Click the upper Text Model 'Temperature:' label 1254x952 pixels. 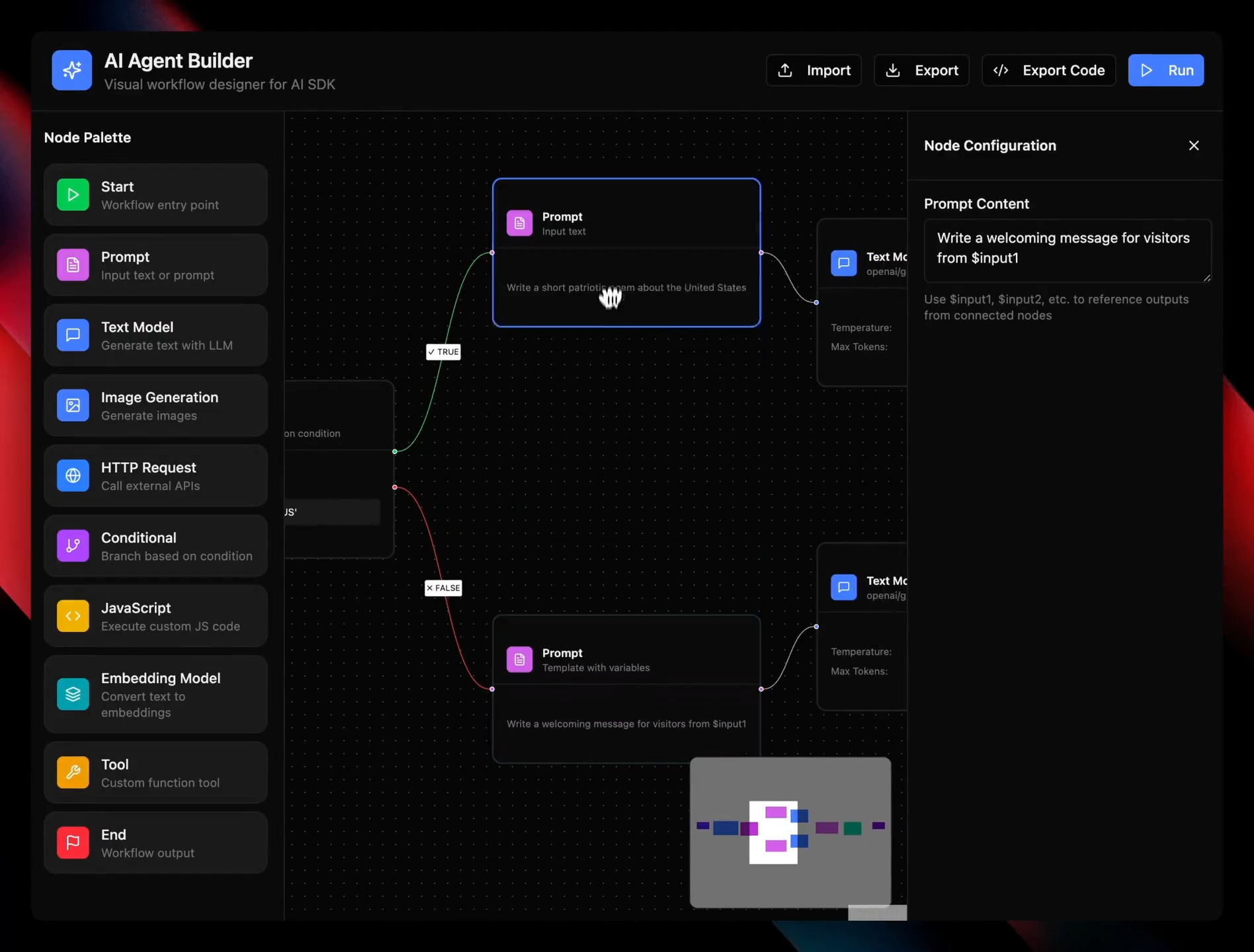coord(861,328)
